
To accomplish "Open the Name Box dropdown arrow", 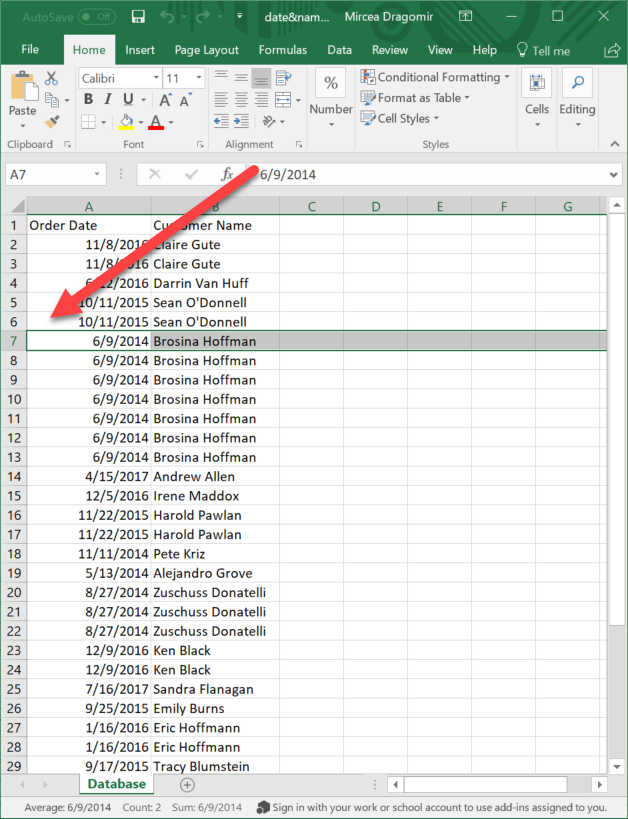I will coord(97,174).
